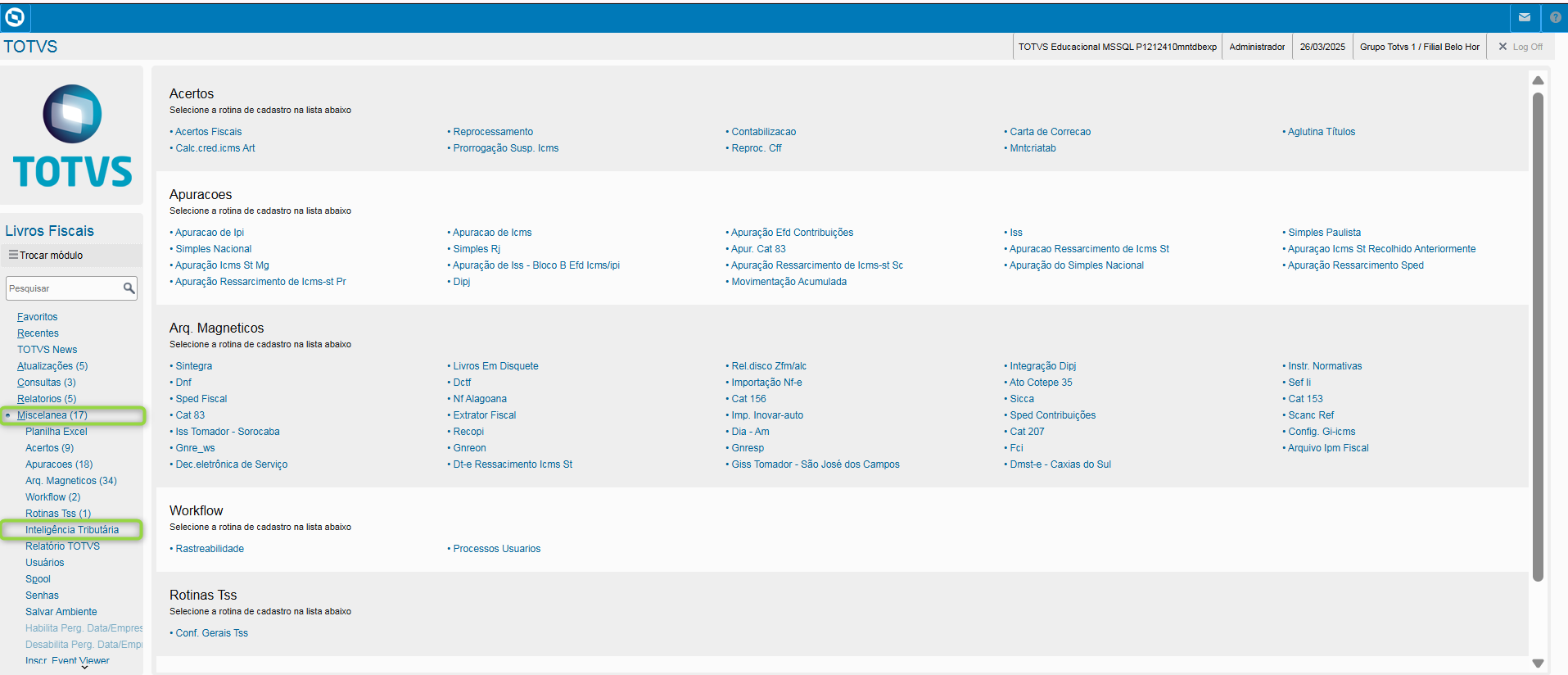Open Instr. Normativas link
This screenshot has width=1568, height=675.
[x=1325, y=366]
